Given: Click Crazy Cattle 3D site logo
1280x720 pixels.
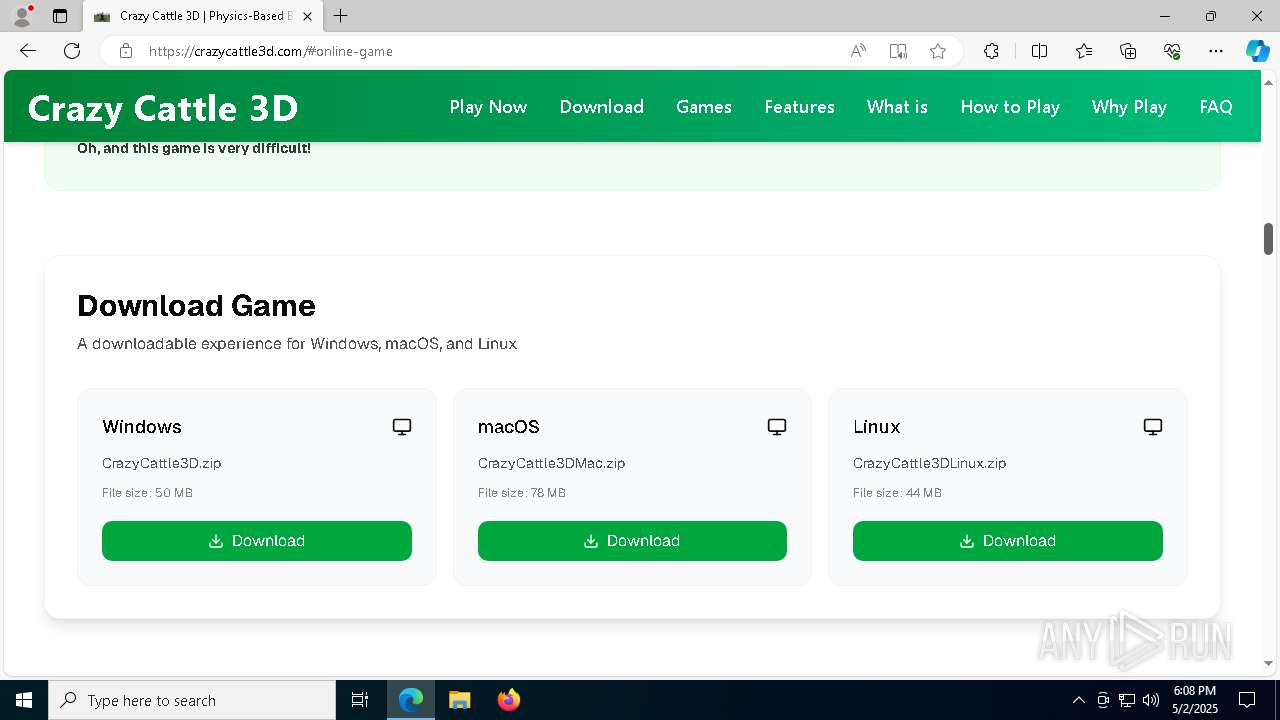Looking at the screenshot, I should point(163,108).
